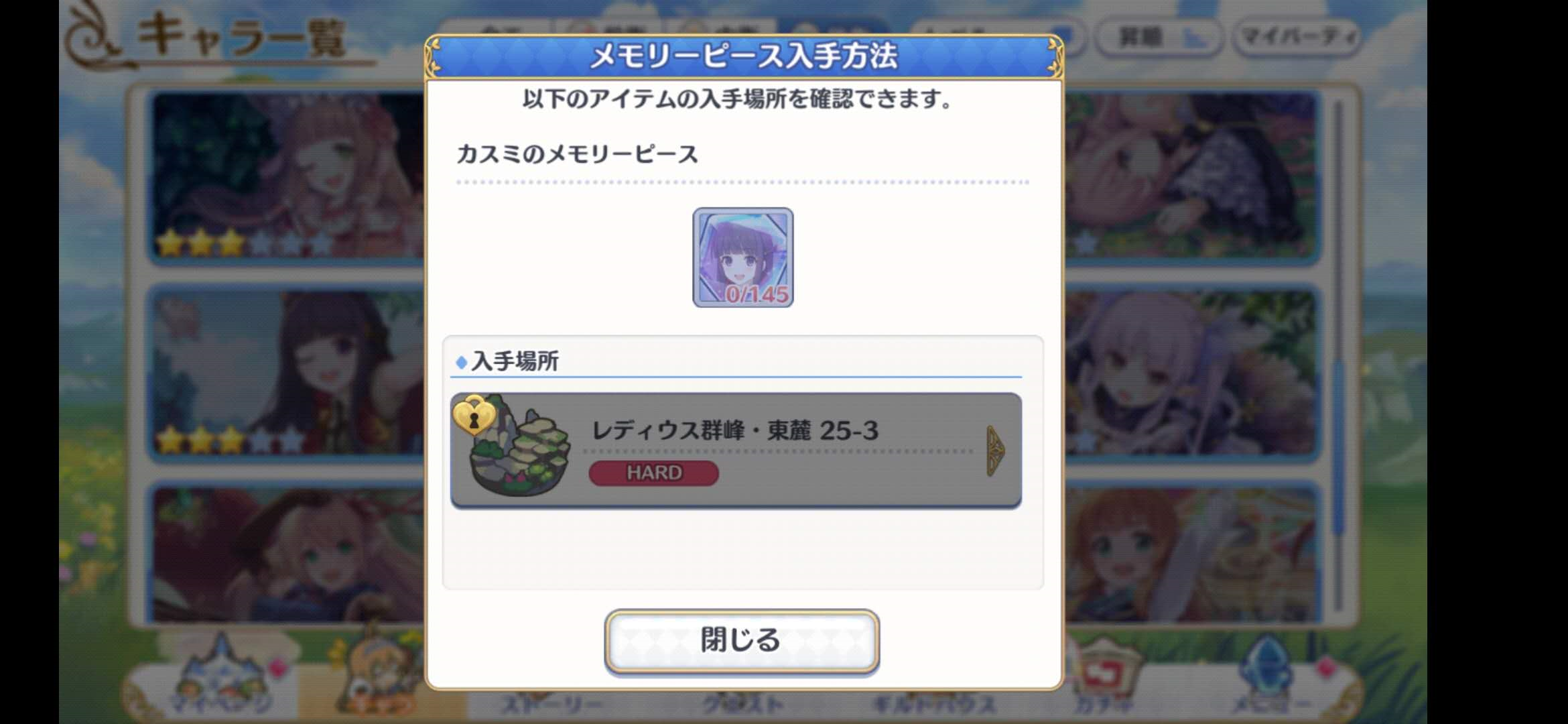Click Kasumi's memory piece icon

pyautogui.click(x=742, y=257)
